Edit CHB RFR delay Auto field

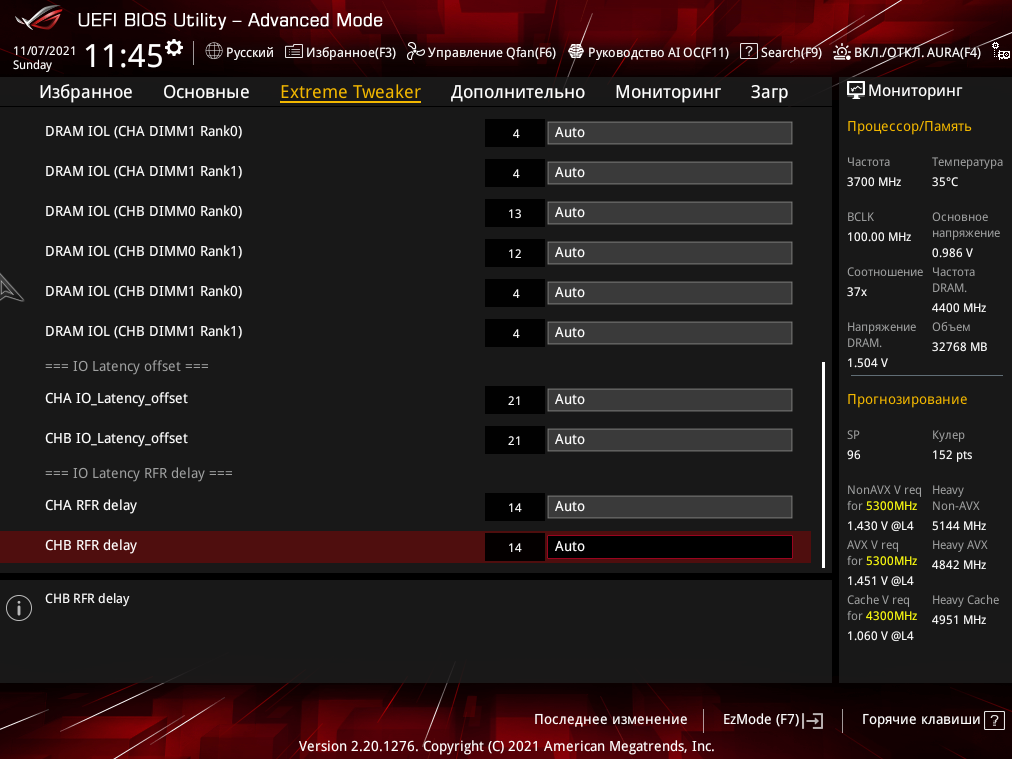670,547
